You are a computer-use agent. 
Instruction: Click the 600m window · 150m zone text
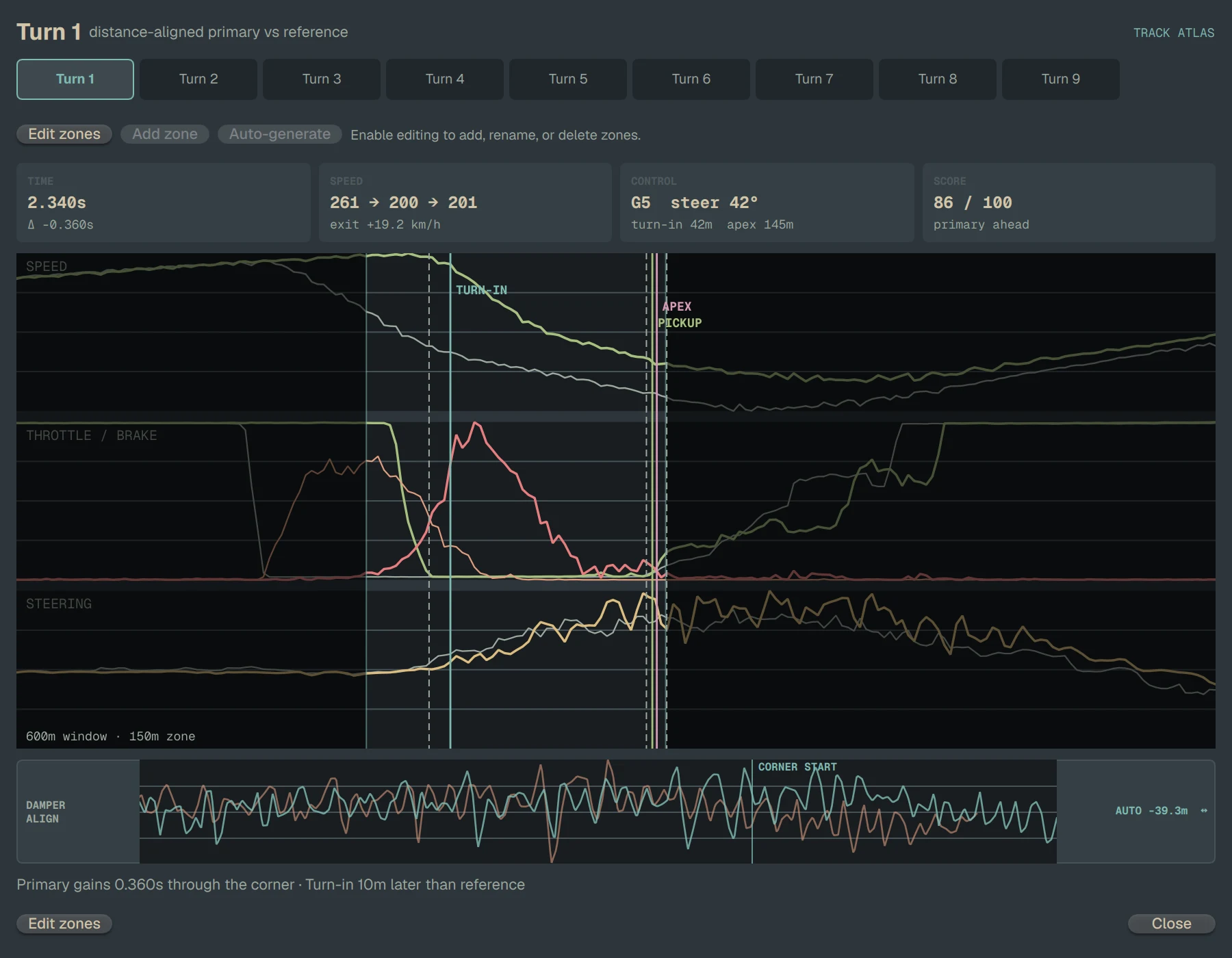[x=111, y=736]
